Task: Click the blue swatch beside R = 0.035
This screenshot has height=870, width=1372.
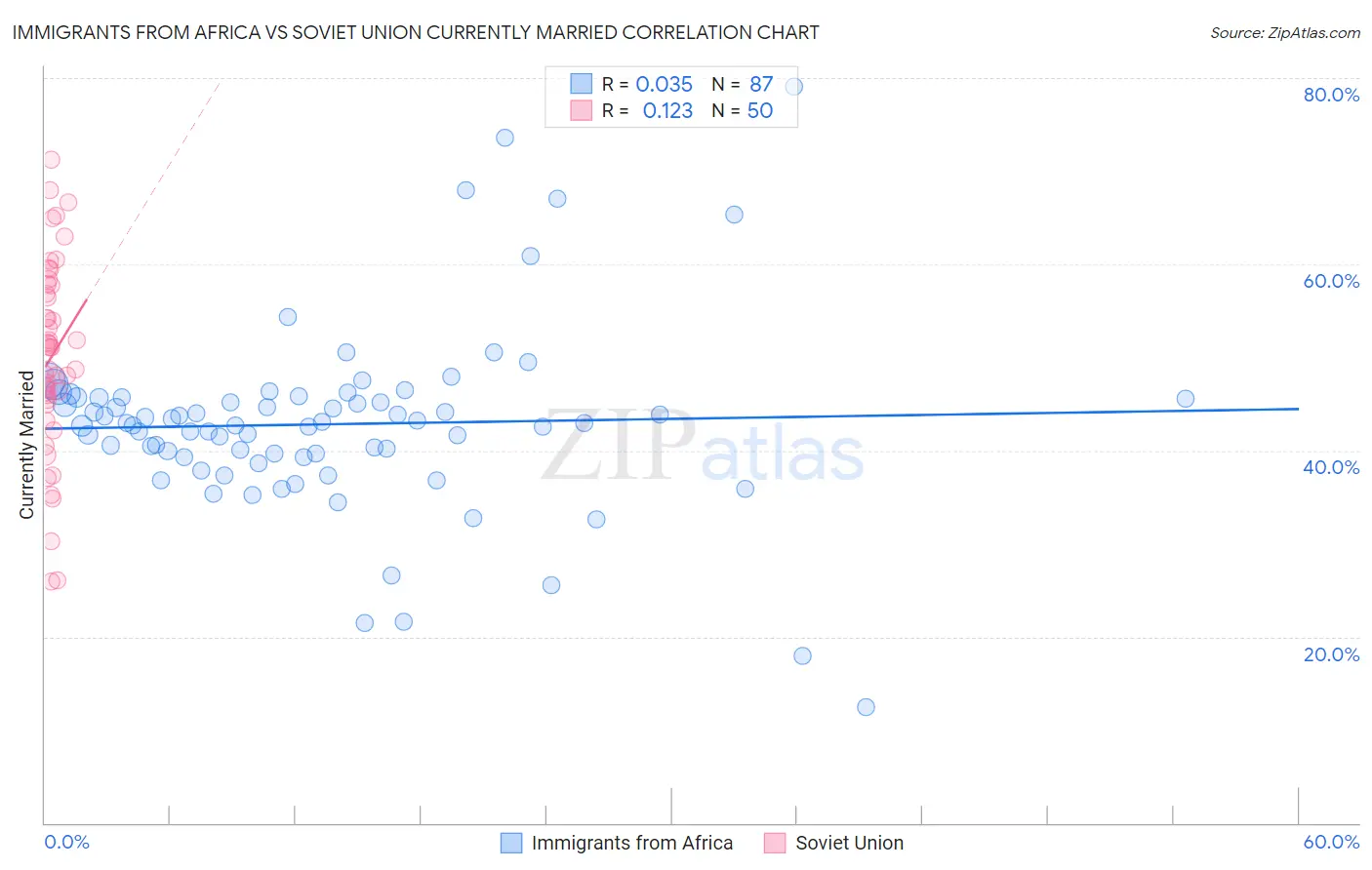Action: click(582, 84)
